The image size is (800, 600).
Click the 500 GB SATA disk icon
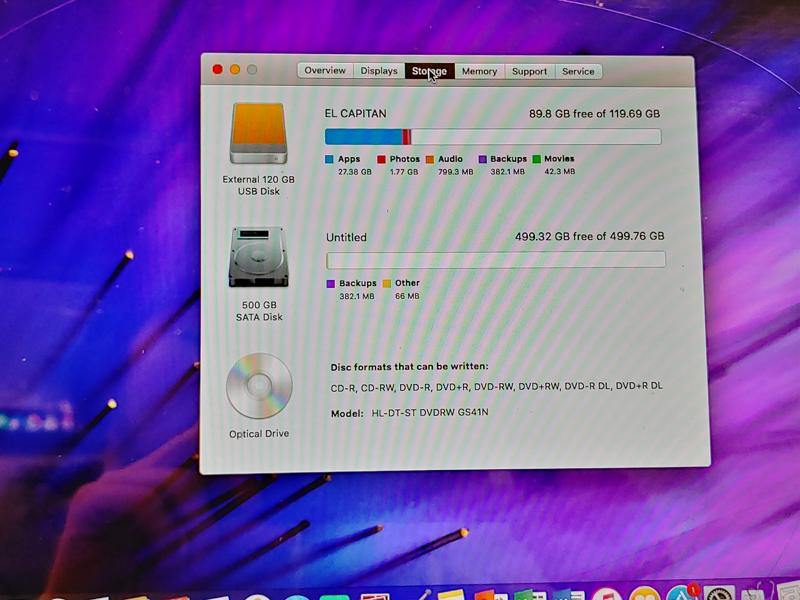(x=259, y=257)
